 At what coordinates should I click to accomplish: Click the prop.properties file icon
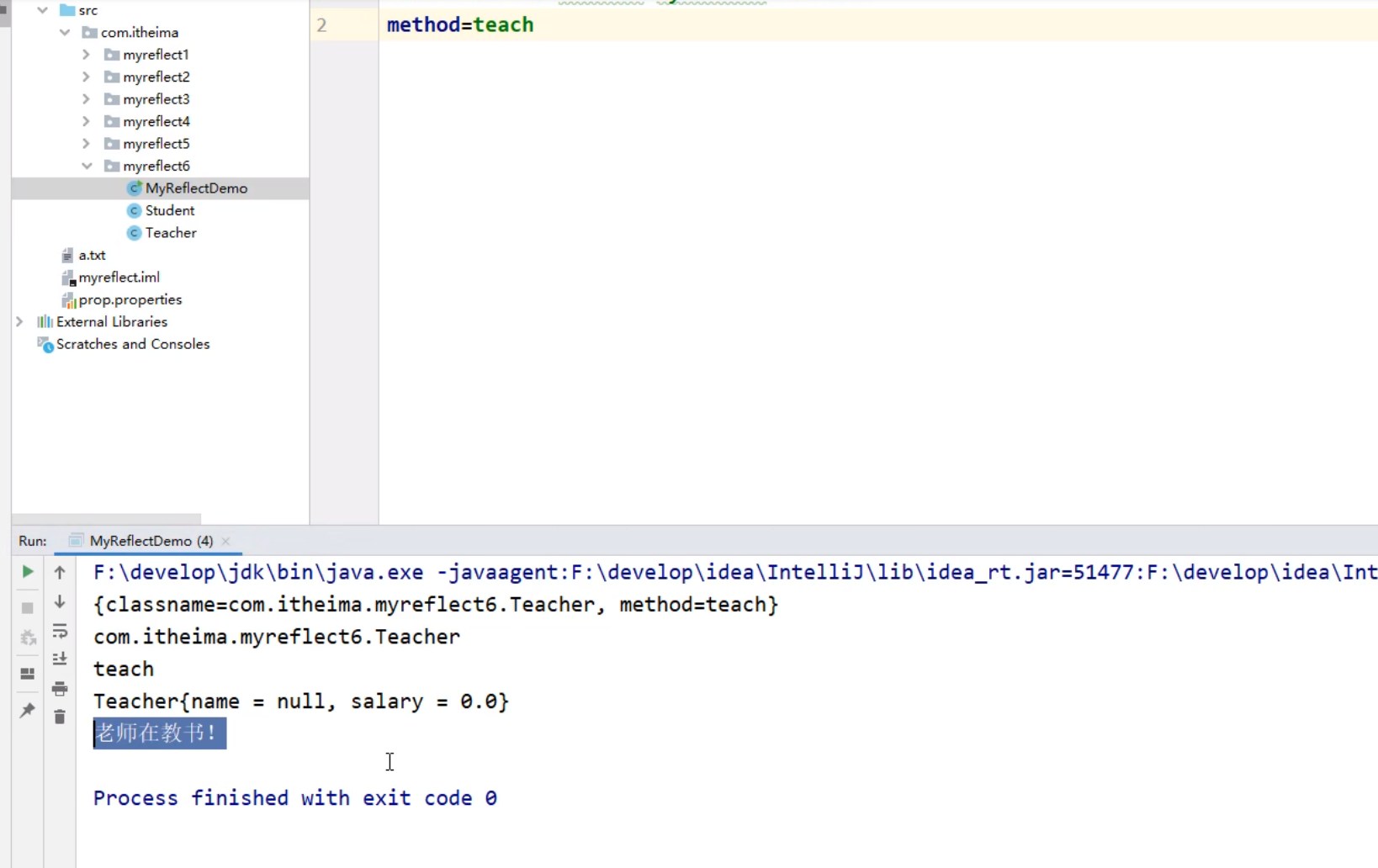click(x=68, y=300)
